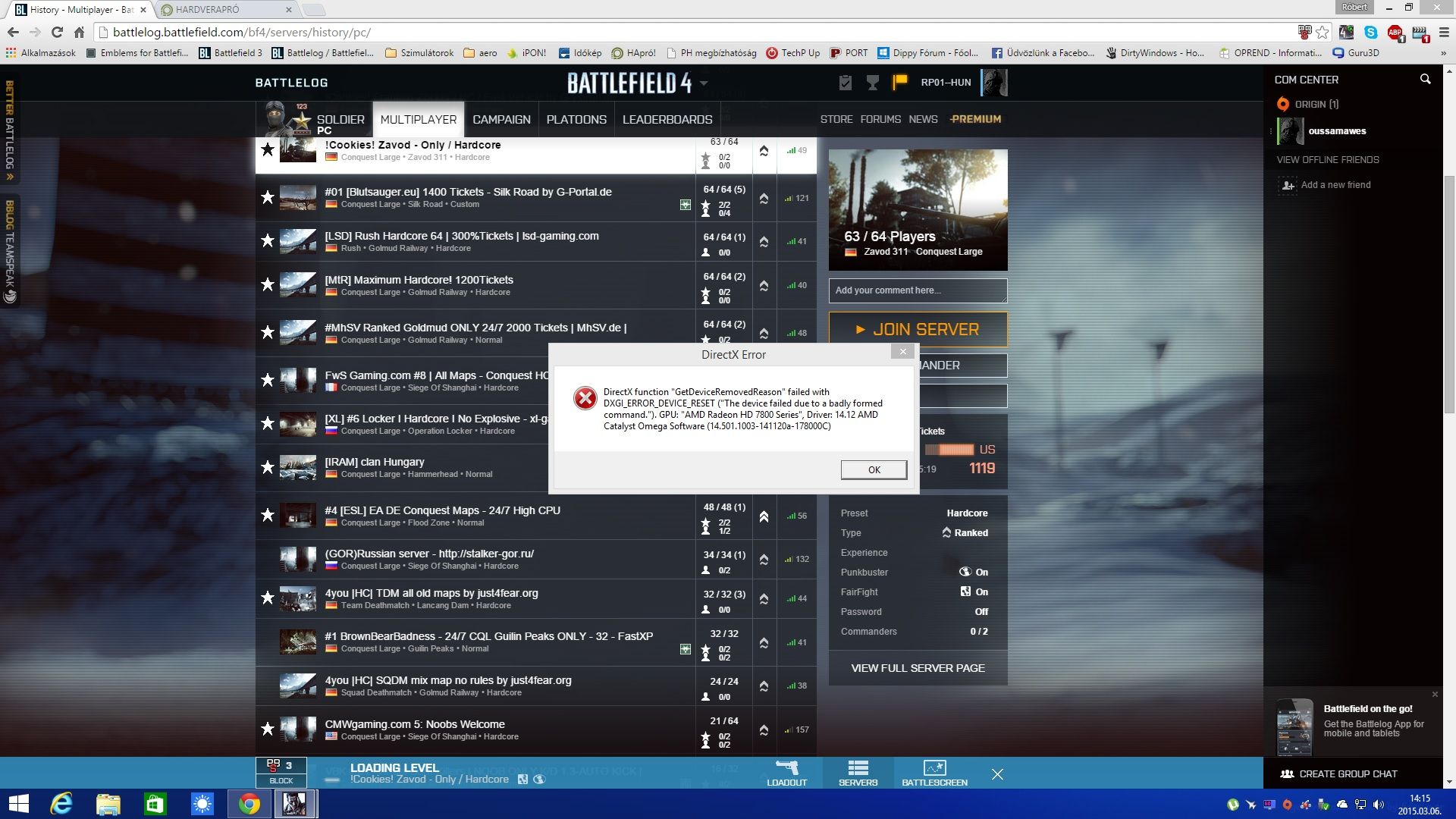Open the trophy awards icon in header
The width and height of the screenshot is (1456, 819).
873,83
